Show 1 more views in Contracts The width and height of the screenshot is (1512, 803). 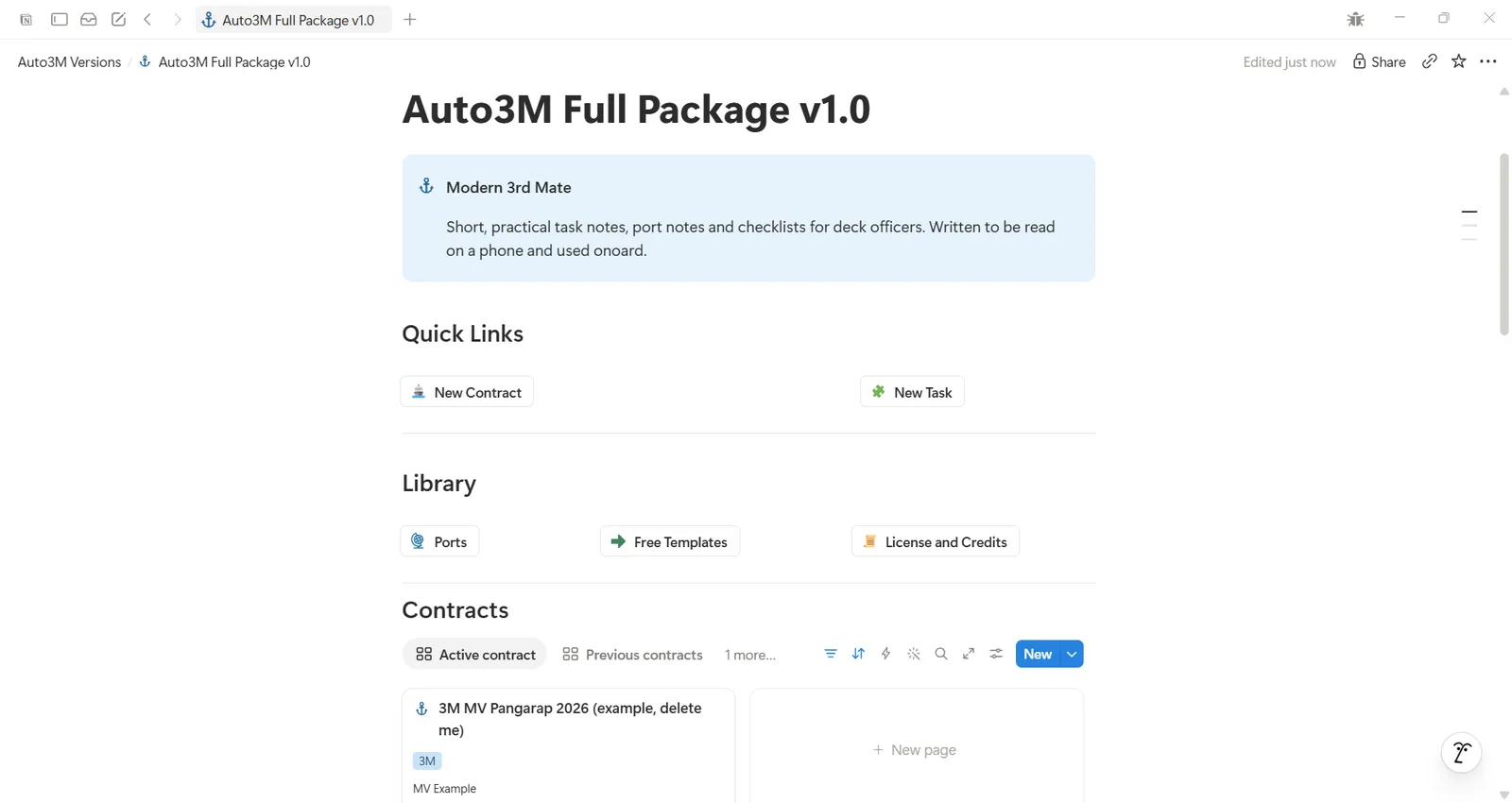coord(750,655)
